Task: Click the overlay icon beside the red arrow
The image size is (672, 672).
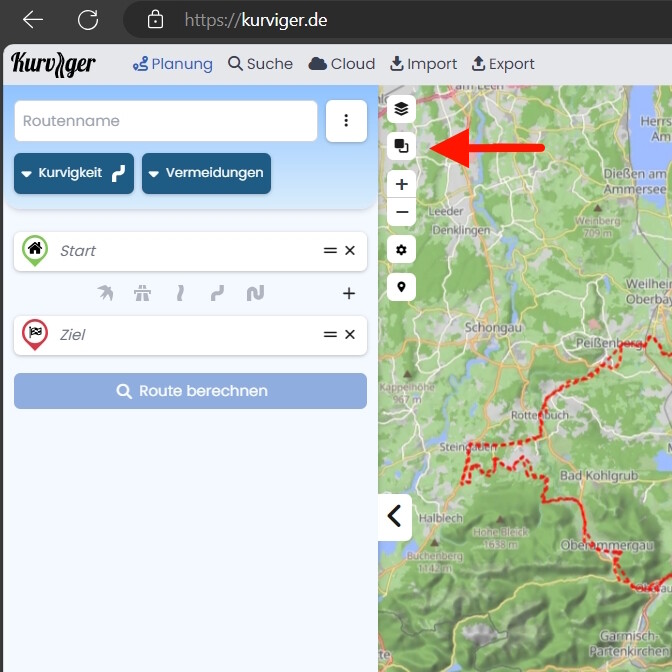Action: pos(401,146)
